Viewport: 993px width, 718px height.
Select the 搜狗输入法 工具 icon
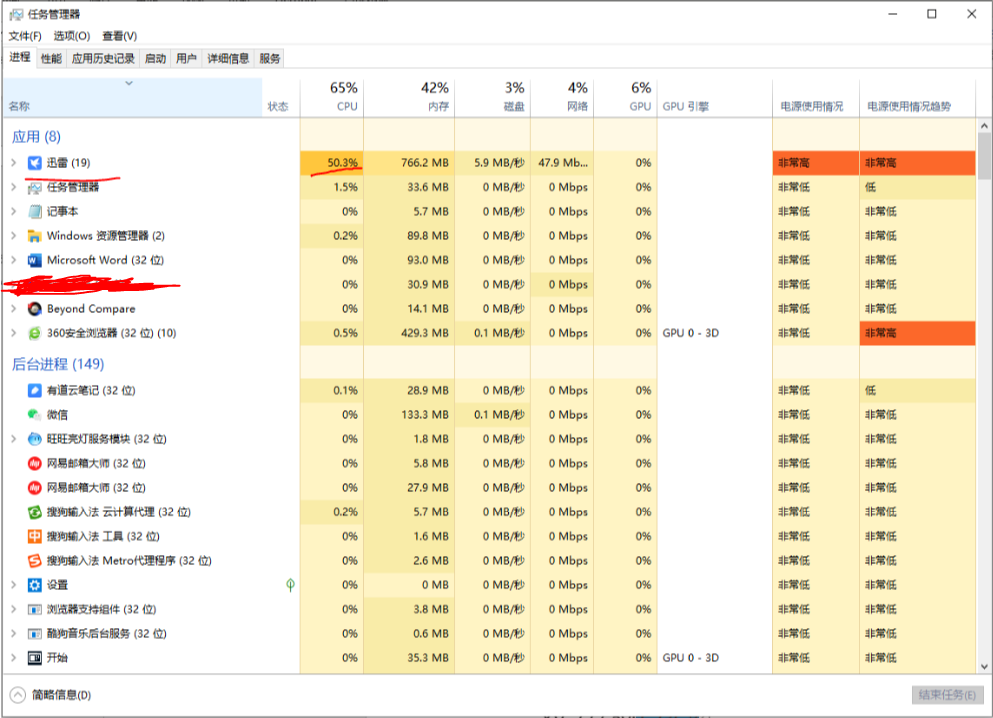click(x=35, y=536)
